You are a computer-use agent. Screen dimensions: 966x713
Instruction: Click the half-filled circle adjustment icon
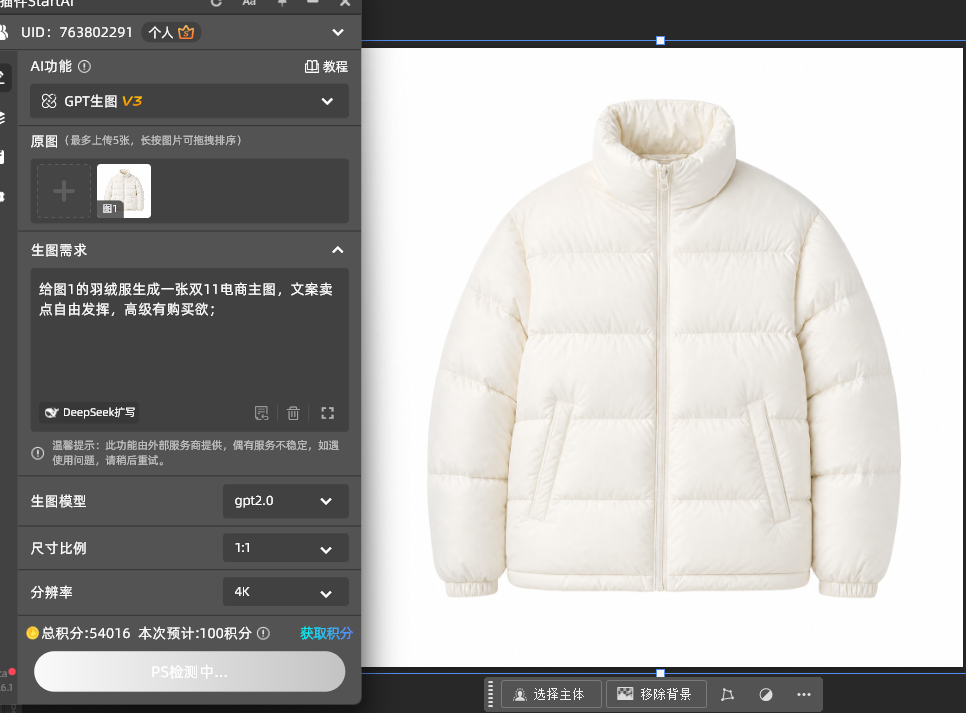click(766, 695)
